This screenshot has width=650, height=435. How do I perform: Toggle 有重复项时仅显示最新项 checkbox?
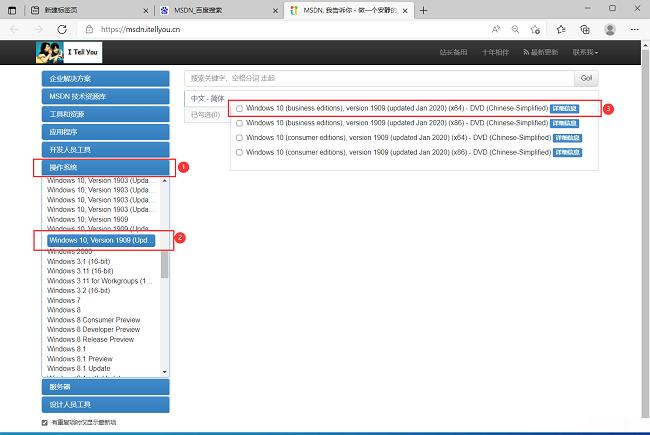(45, 423)
